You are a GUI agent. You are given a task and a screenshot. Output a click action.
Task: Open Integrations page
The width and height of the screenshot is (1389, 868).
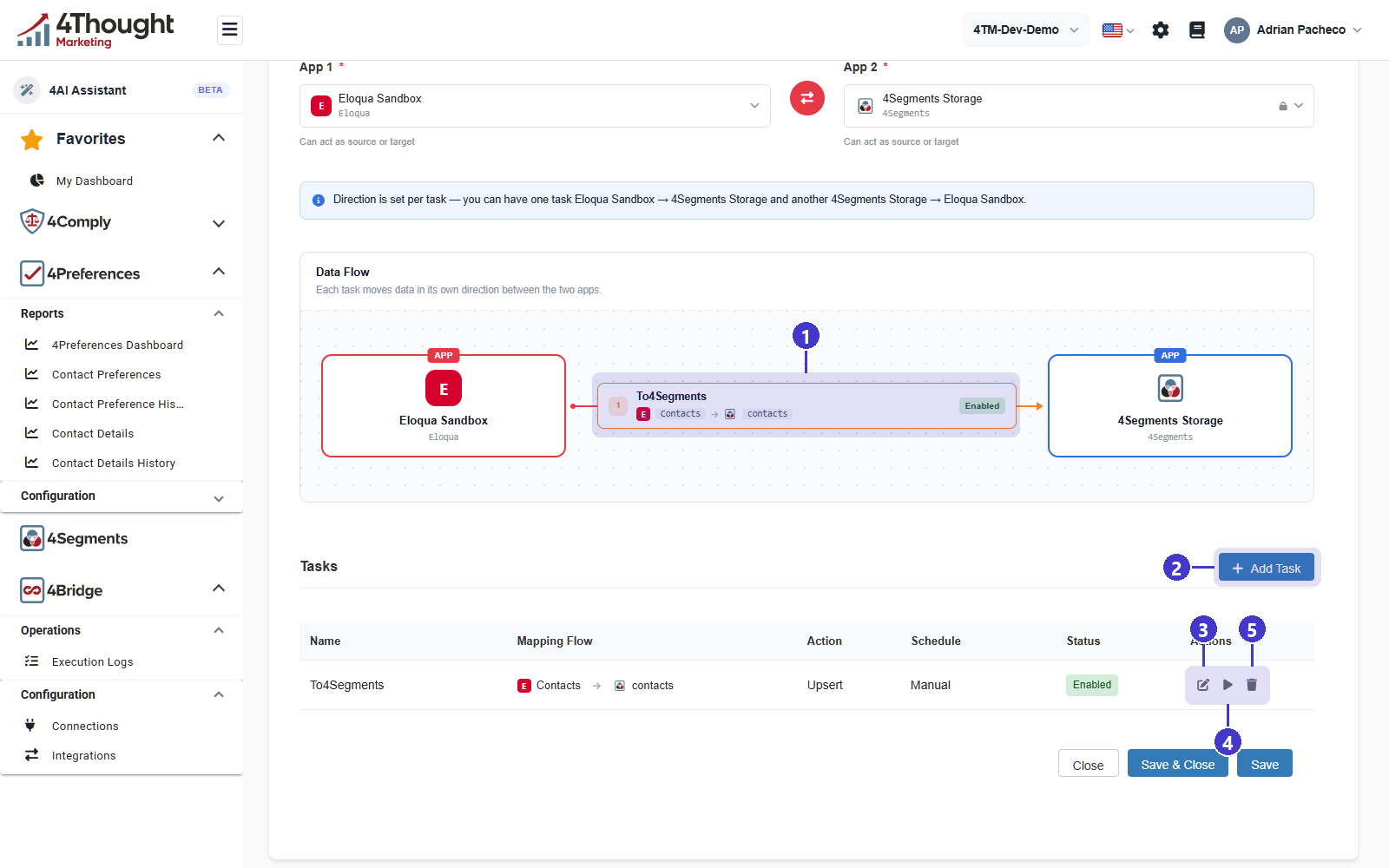coord(83,755)
